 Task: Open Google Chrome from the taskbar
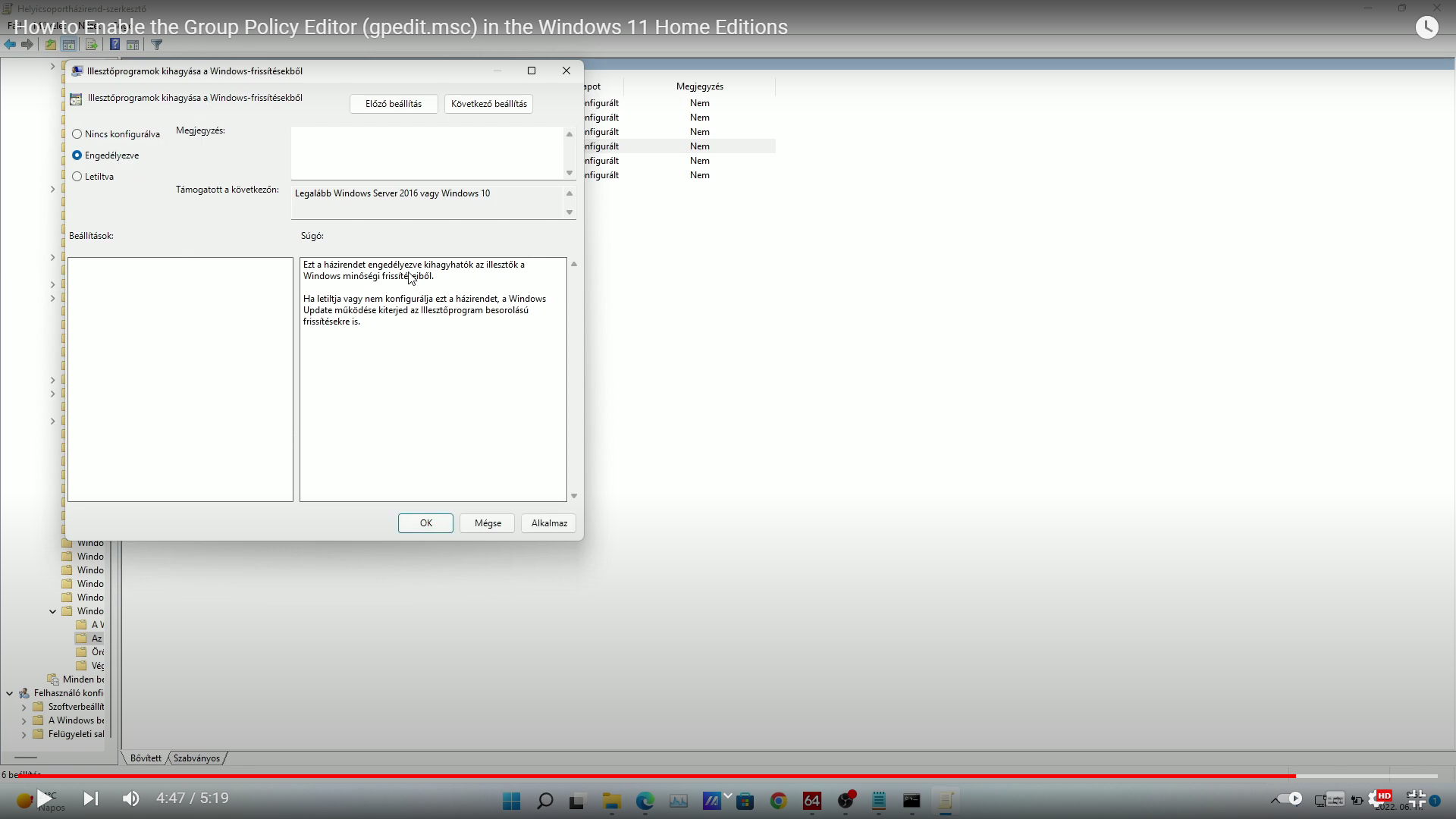778,801
